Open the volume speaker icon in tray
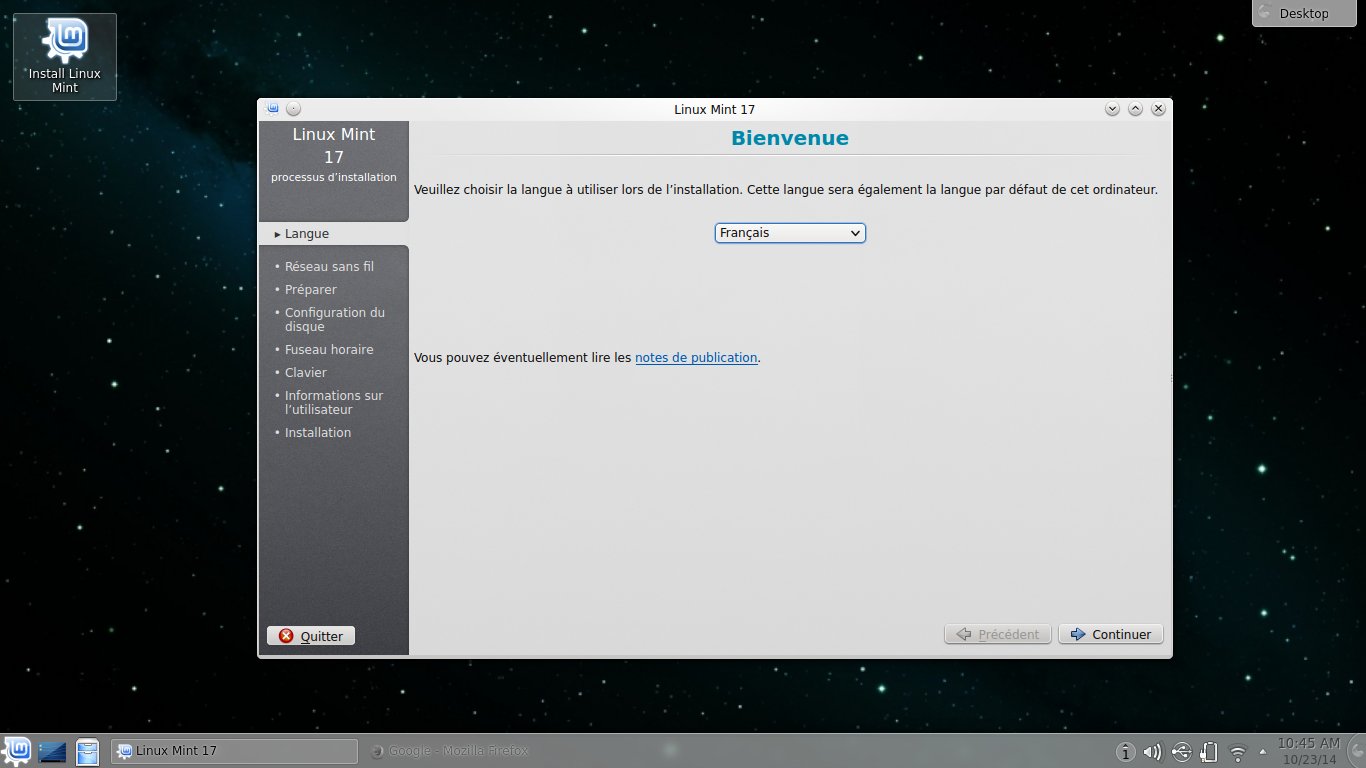 tap(1153, 751)
